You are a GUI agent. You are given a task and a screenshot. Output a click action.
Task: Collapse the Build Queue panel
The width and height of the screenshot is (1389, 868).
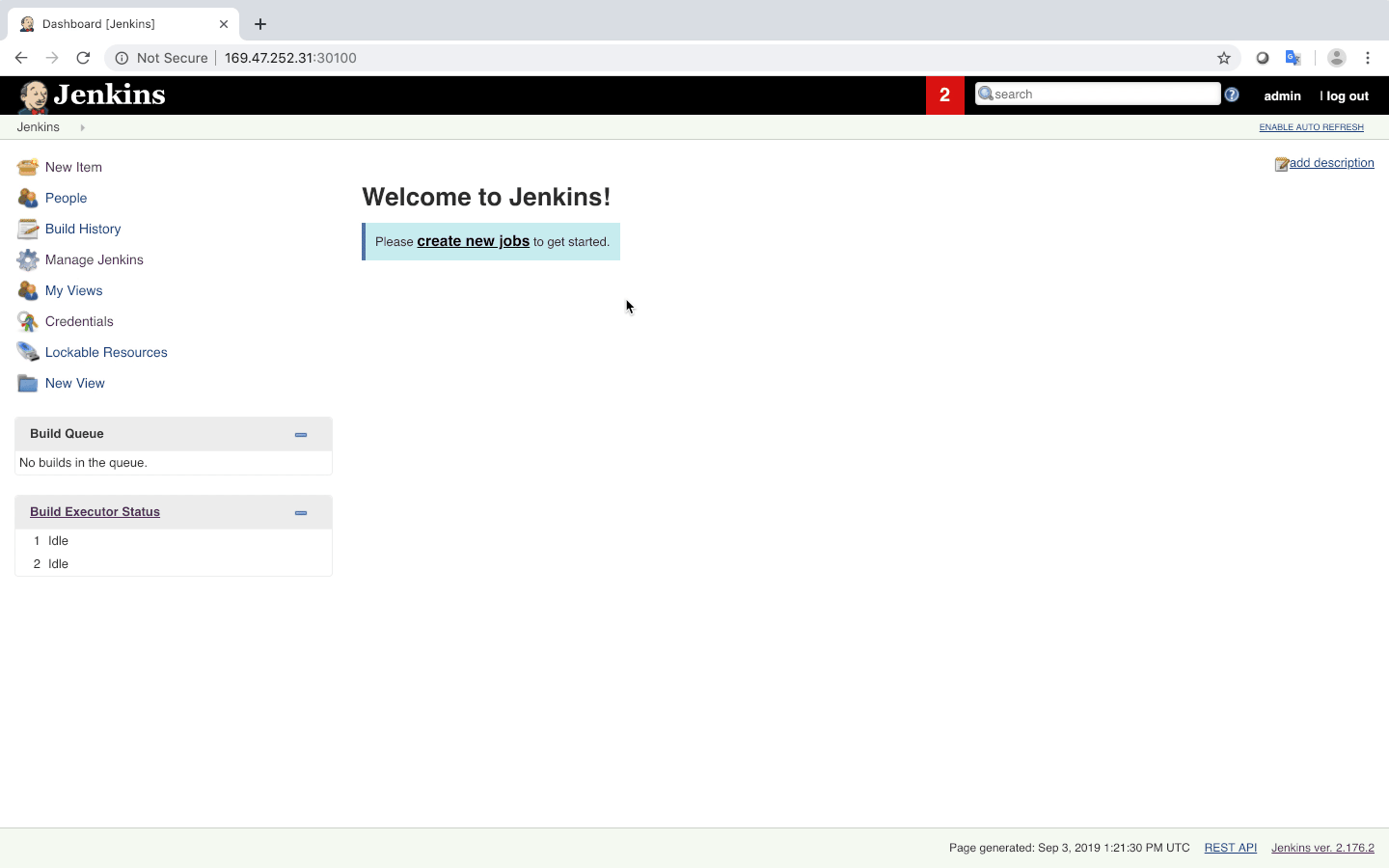(x=301, y=435)
